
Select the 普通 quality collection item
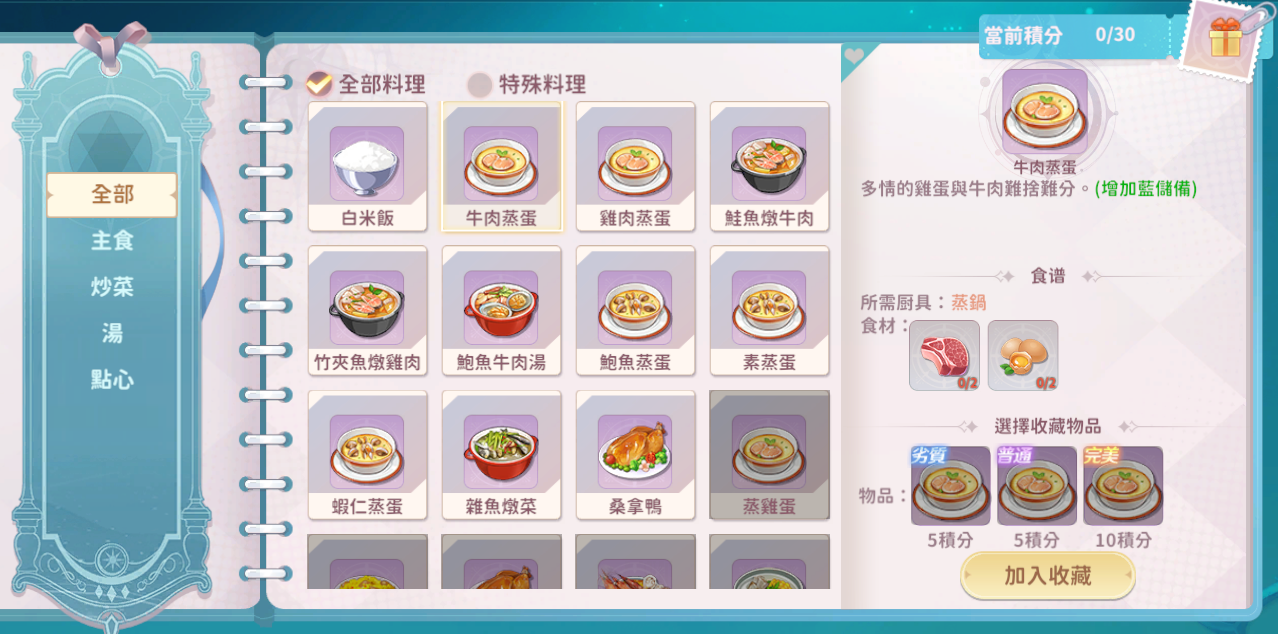pyautogui.click(x=1037, y=486)
